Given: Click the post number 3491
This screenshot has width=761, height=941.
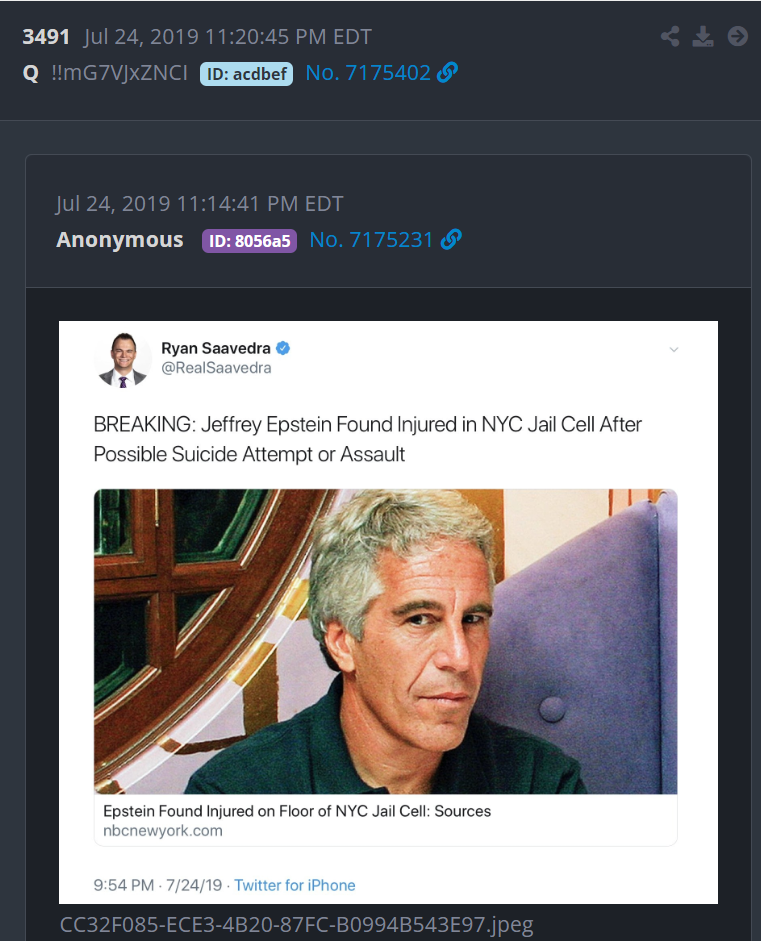Looking at the screenshot, I should [46, 37].
